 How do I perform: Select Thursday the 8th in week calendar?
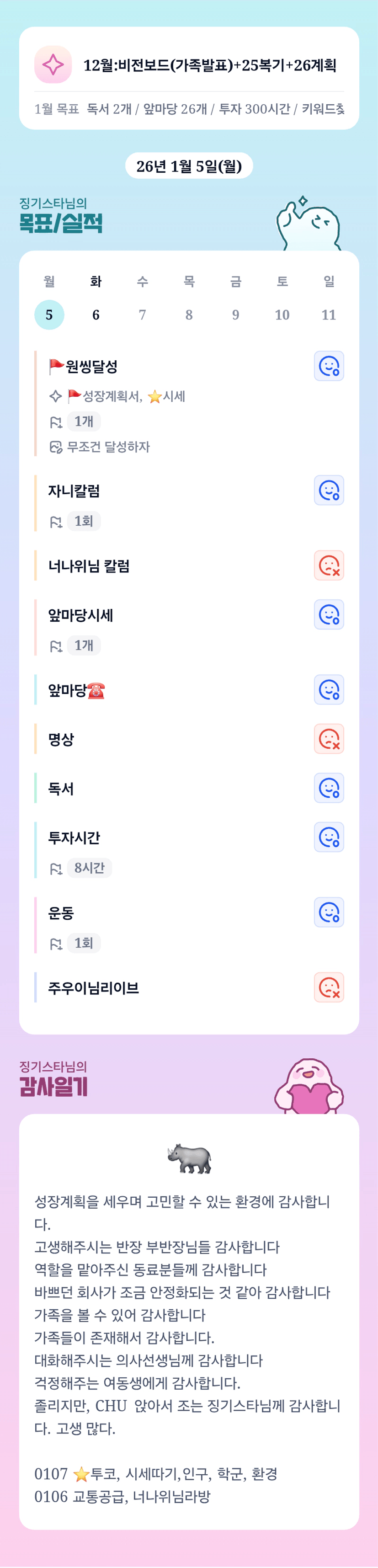[x=189, y=315]
